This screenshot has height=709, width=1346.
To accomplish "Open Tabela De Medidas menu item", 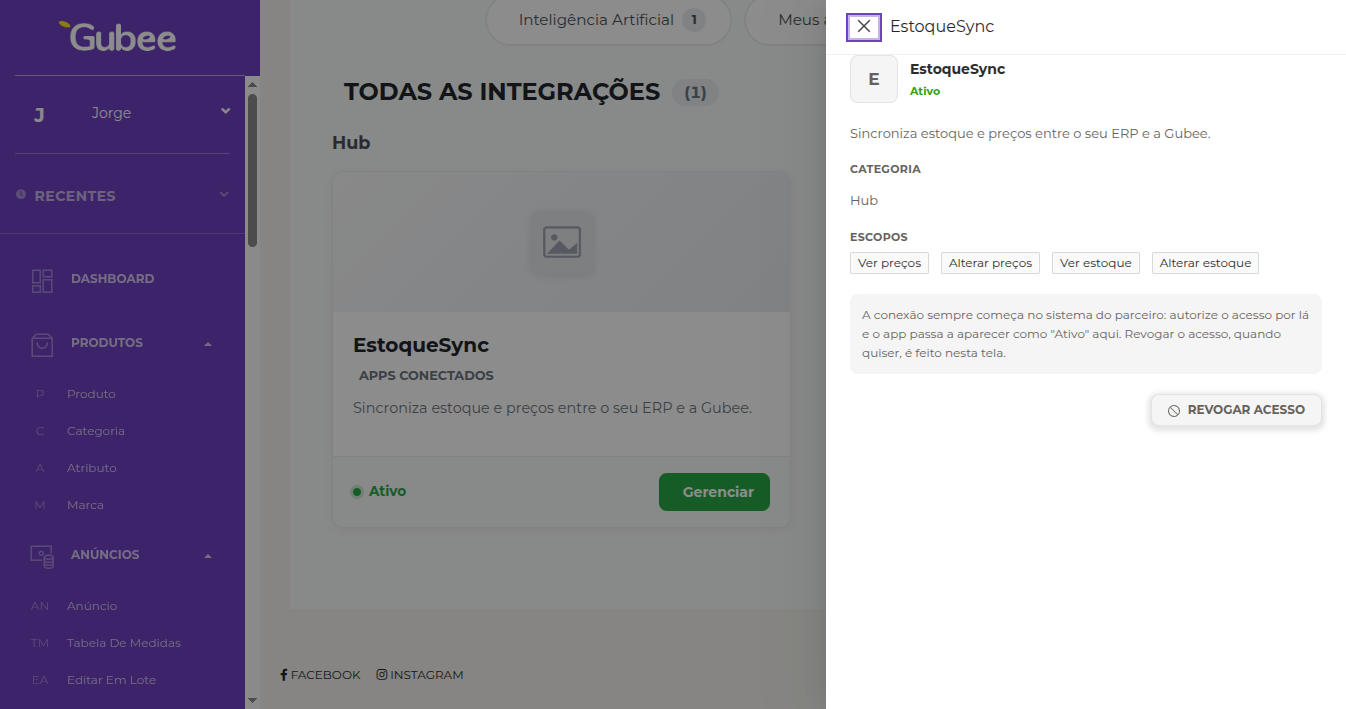I will (x=124, y=643).
